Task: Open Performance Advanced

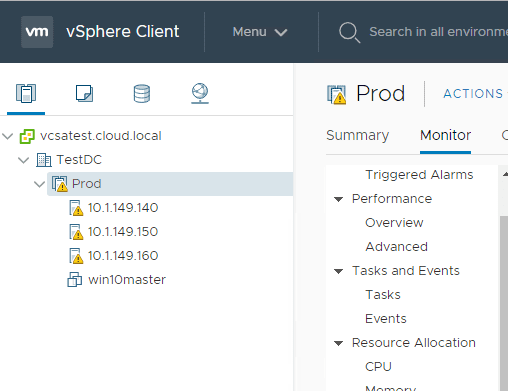Action: point(397,247)
